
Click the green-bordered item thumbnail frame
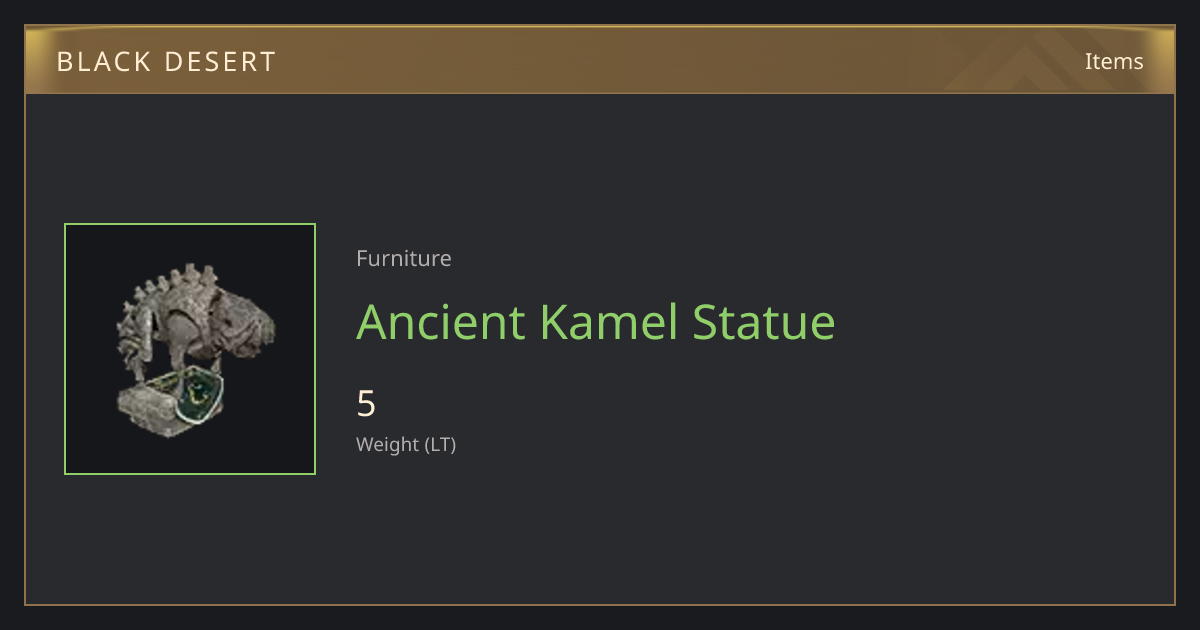(x=190, y=349)
